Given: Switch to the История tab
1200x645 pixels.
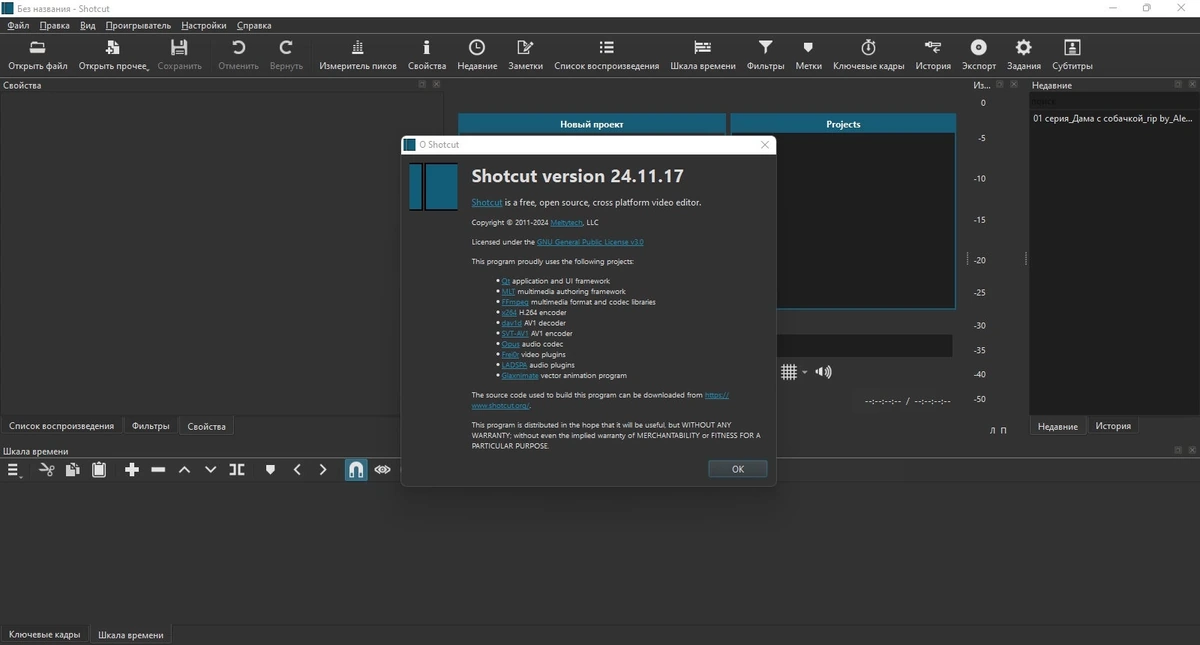Looking at the screenshot, I should point(1113,426).
